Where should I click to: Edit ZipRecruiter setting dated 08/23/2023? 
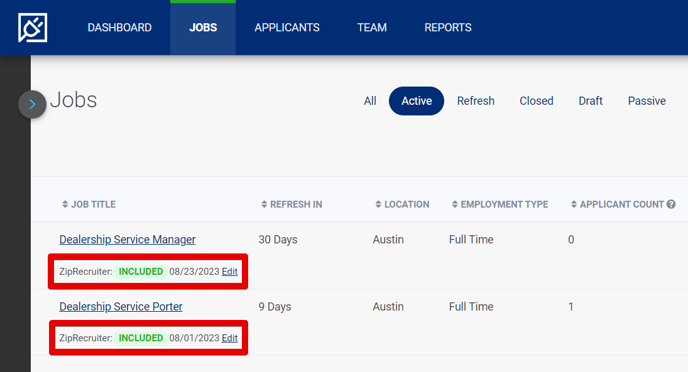pyautogui.click(x=229, y=272)
